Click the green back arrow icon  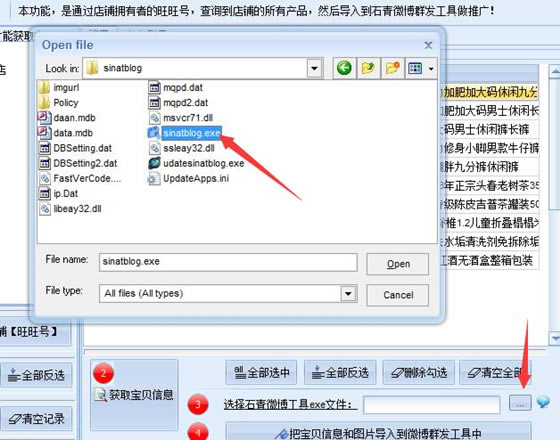point(344,68)
